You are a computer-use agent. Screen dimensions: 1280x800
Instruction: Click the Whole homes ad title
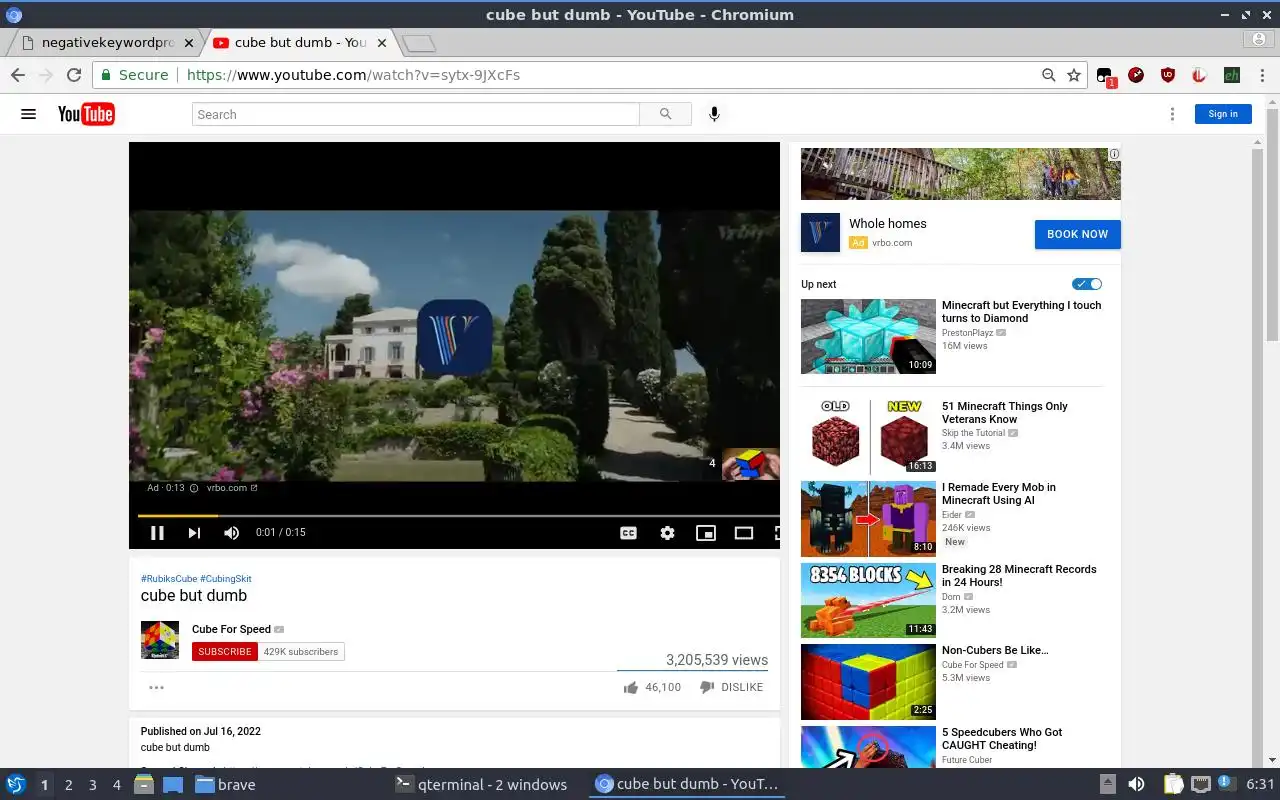[x=887, y=224]
